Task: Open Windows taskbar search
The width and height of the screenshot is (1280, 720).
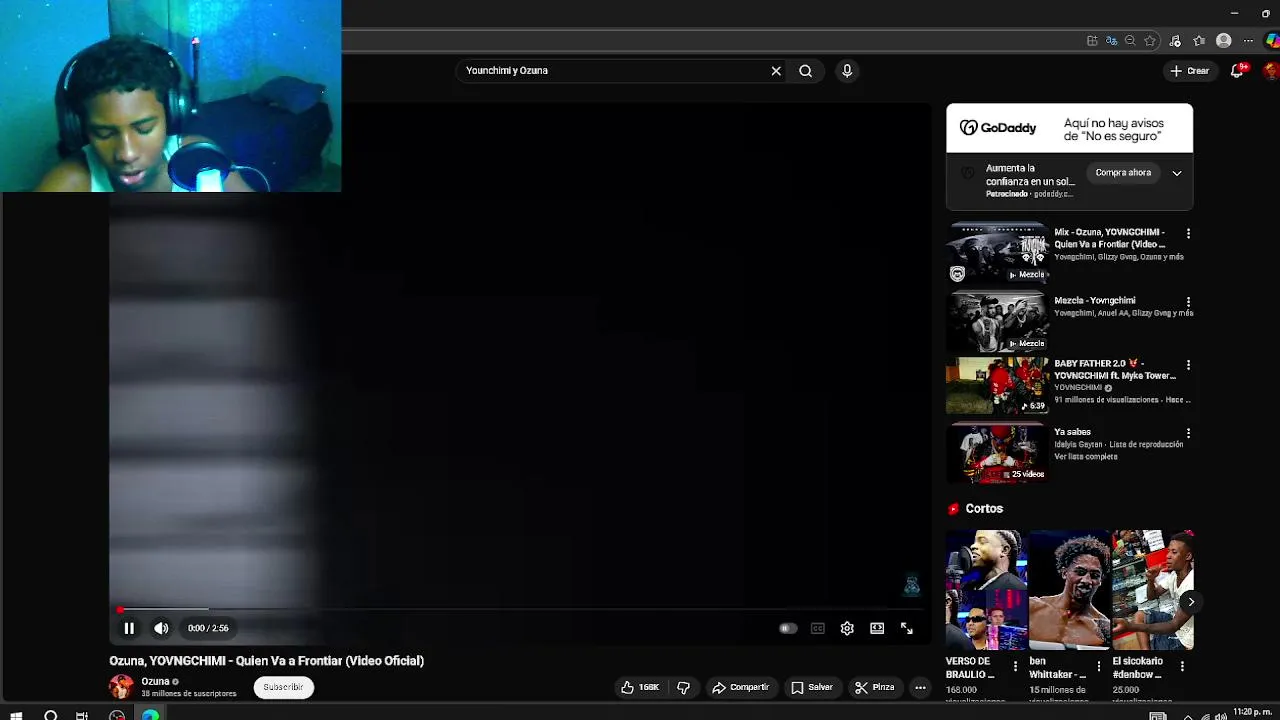Action: coord(50,715)
